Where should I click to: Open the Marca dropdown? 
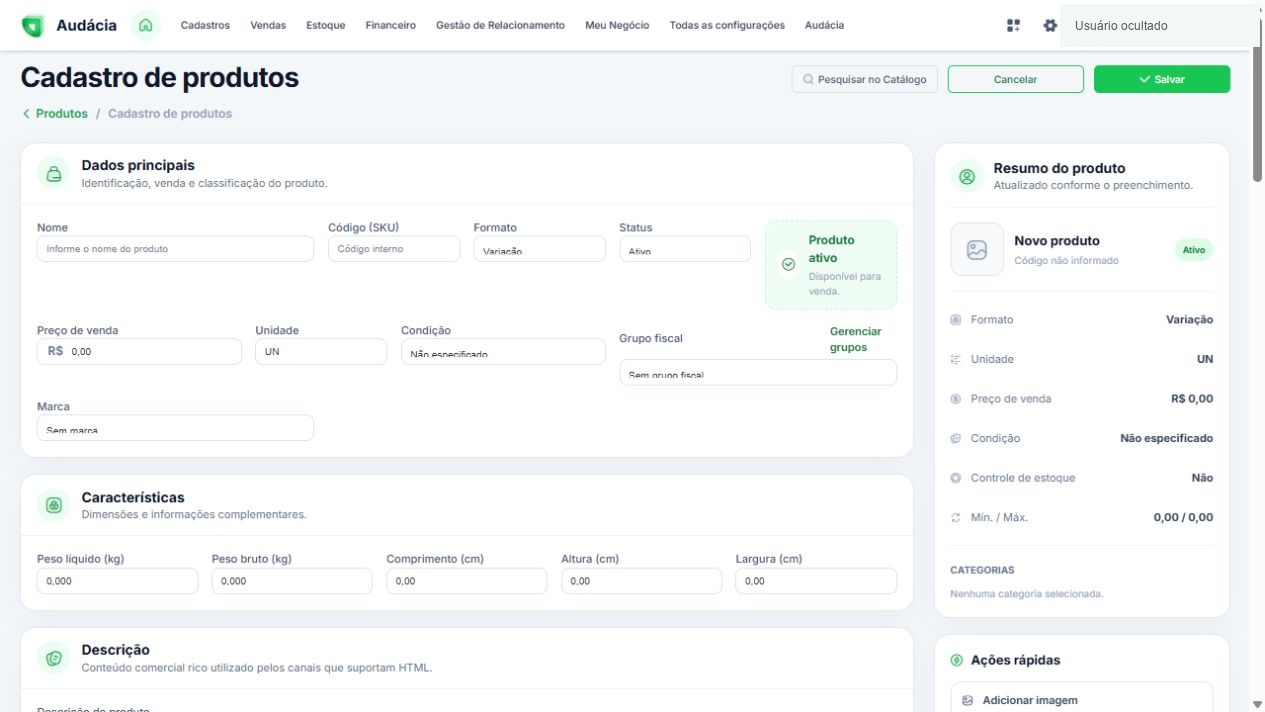click(x=175, y=428)
